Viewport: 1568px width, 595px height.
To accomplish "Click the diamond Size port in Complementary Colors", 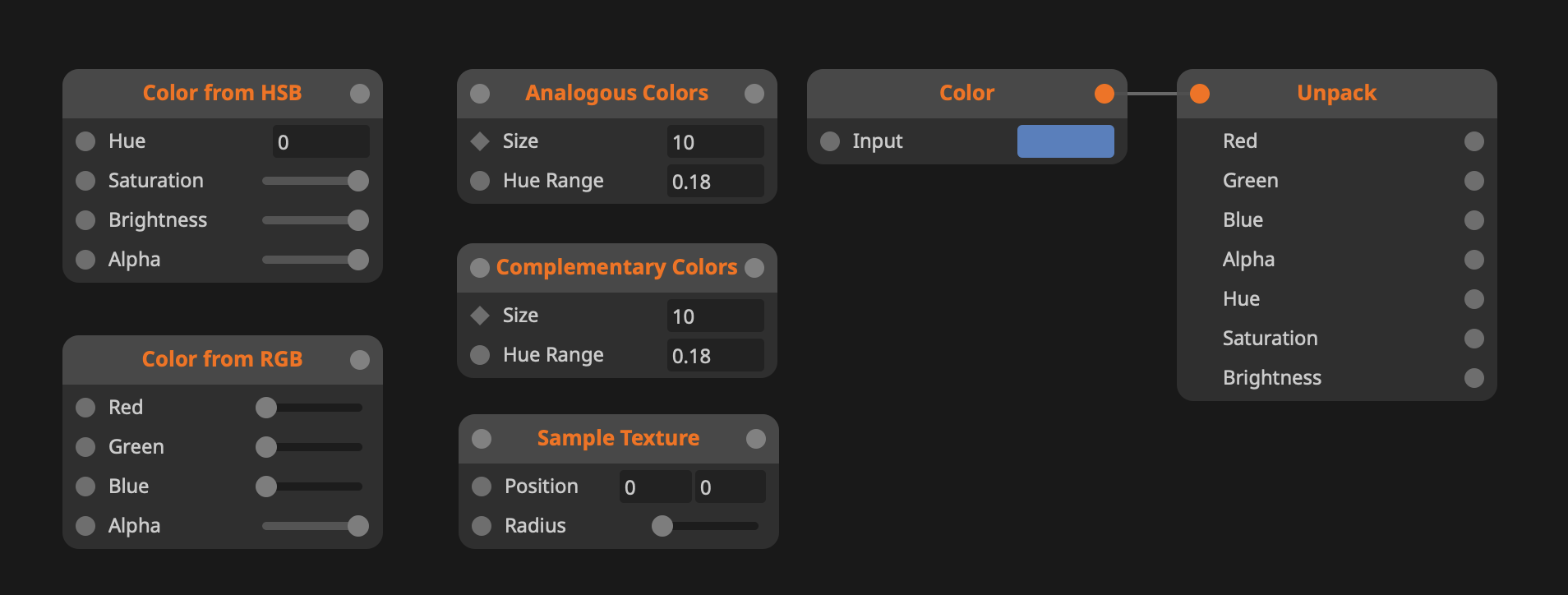I will [x=480, y=316].
